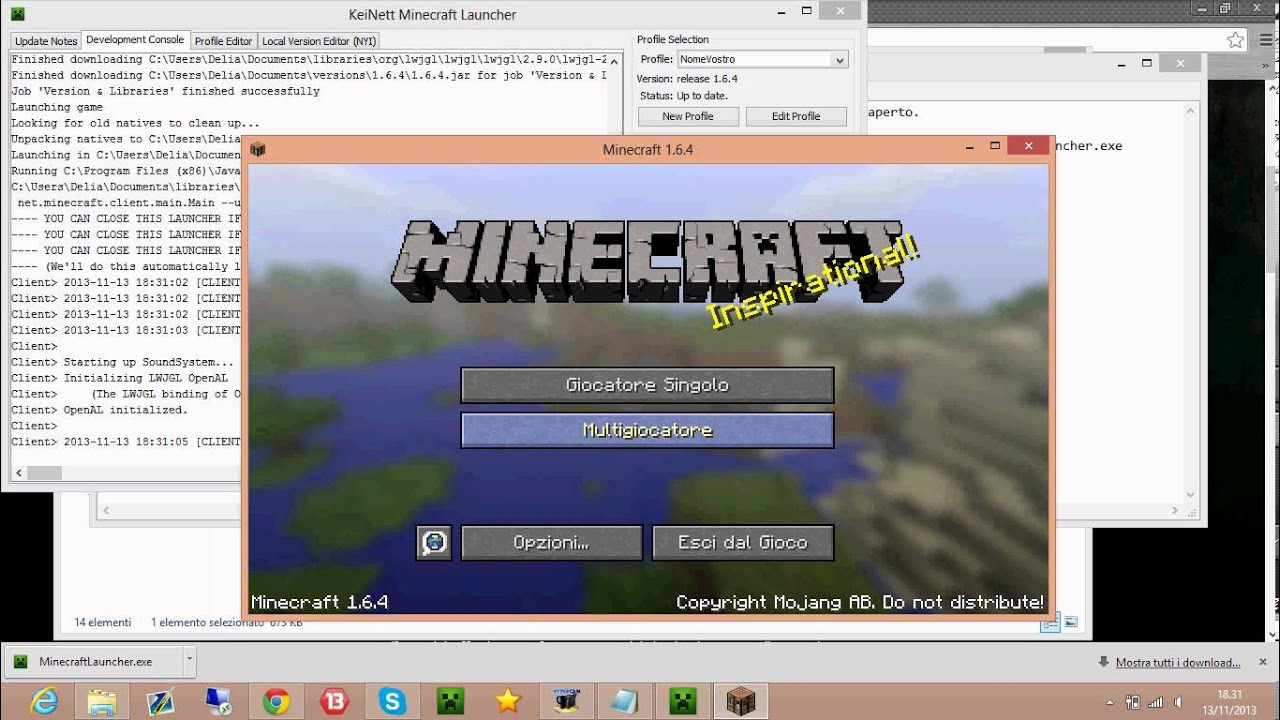Click 'Status: Up to date.' label
1280x720 pixels.
tap(684, 96)
